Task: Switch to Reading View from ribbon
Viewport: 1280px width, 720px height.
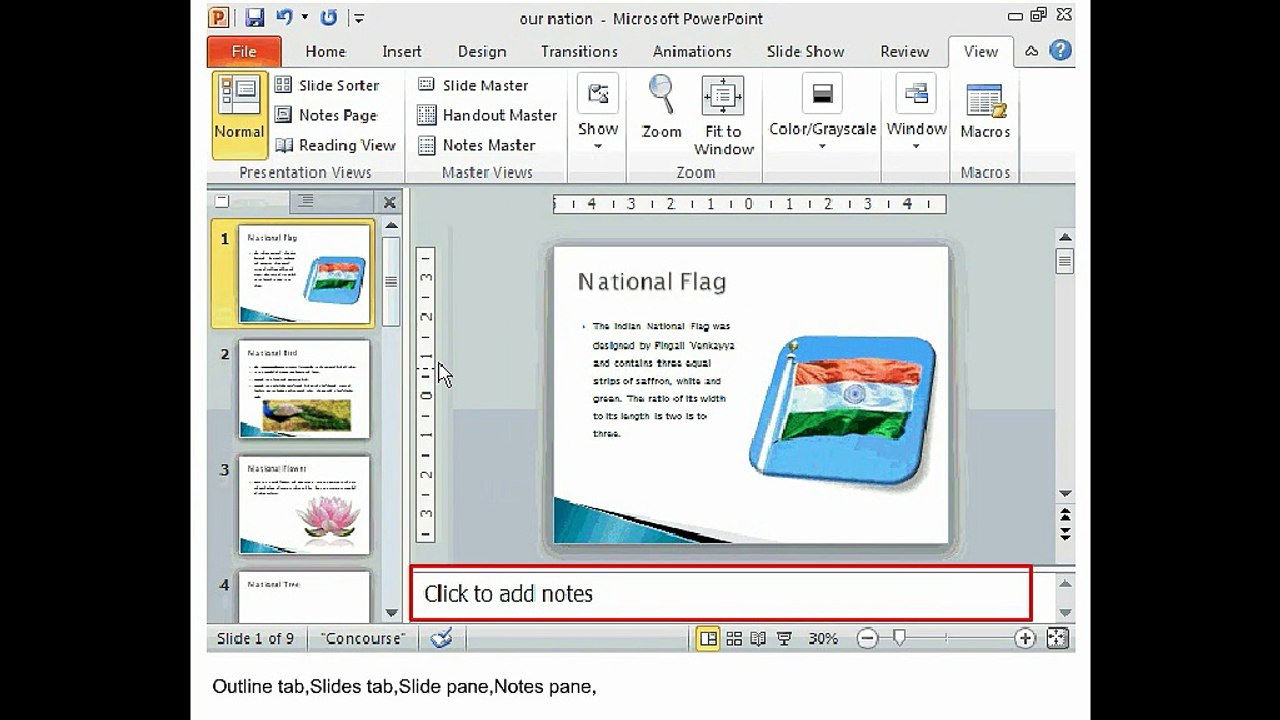Action: (x=335, y=145)
